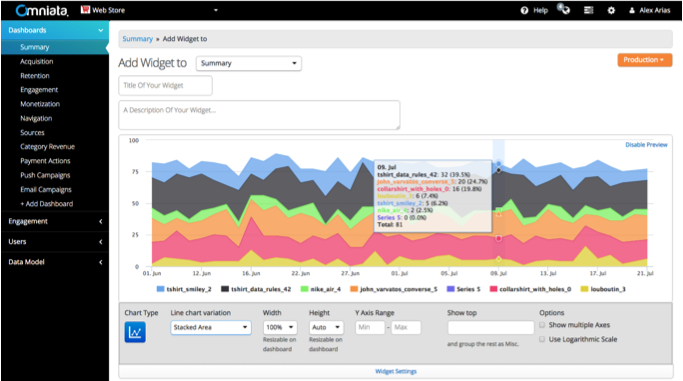Click the collarshirt_with_holes_0 legend color swatch
Image resolution: width=683 pixels, height=381 pixels.
tap(494, 289)
